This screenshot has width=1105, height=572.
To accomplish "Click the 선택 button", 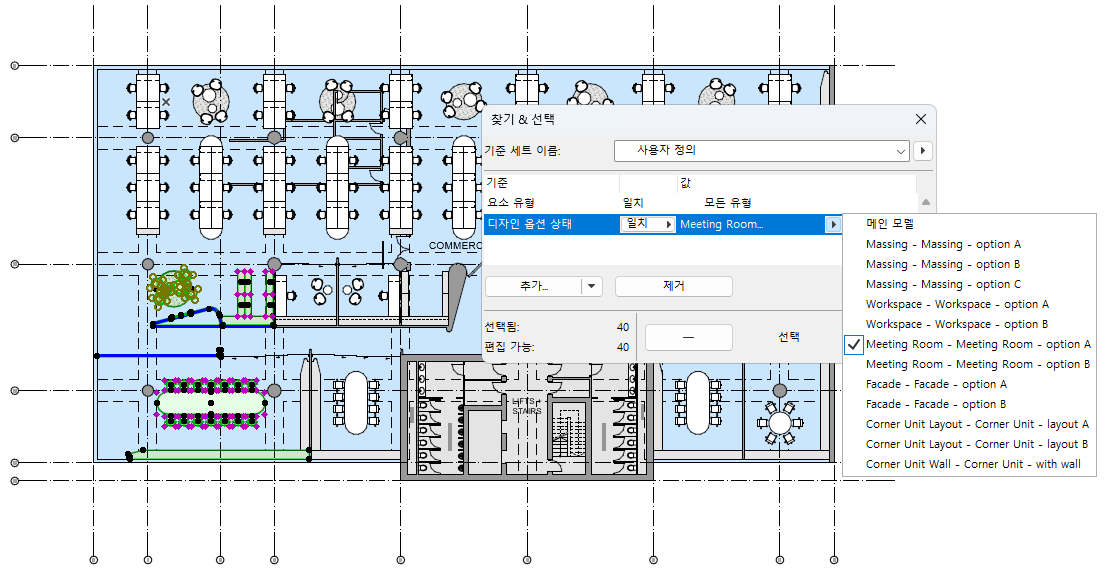I will [789, 337].
